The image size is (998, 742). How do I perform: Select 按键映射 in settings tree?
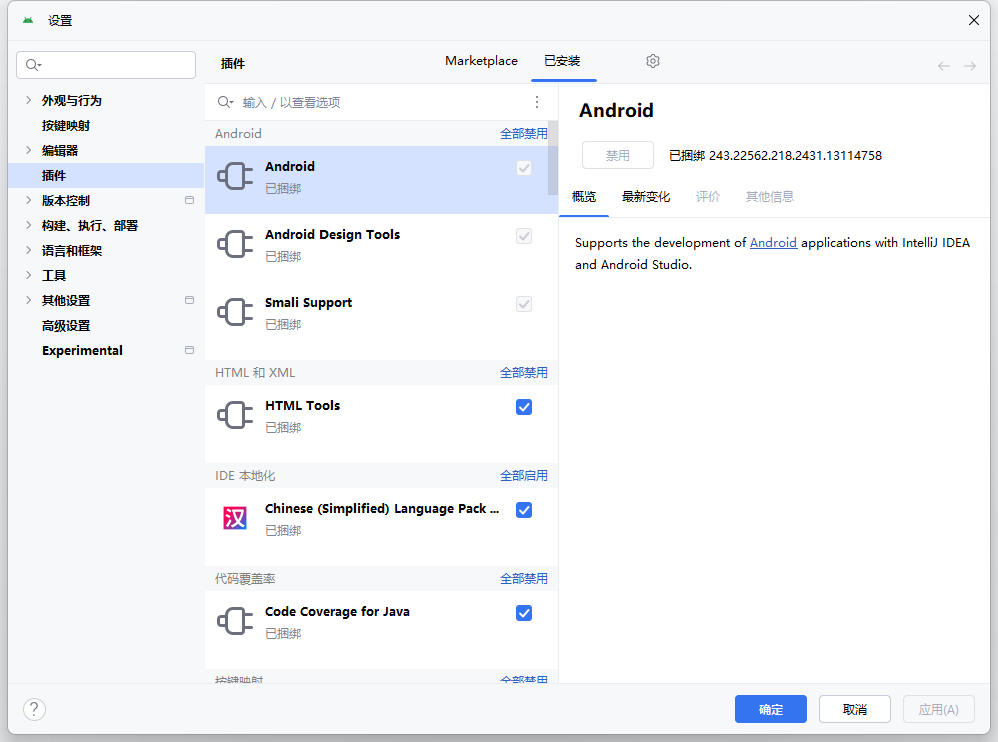(x=106, y=125)
